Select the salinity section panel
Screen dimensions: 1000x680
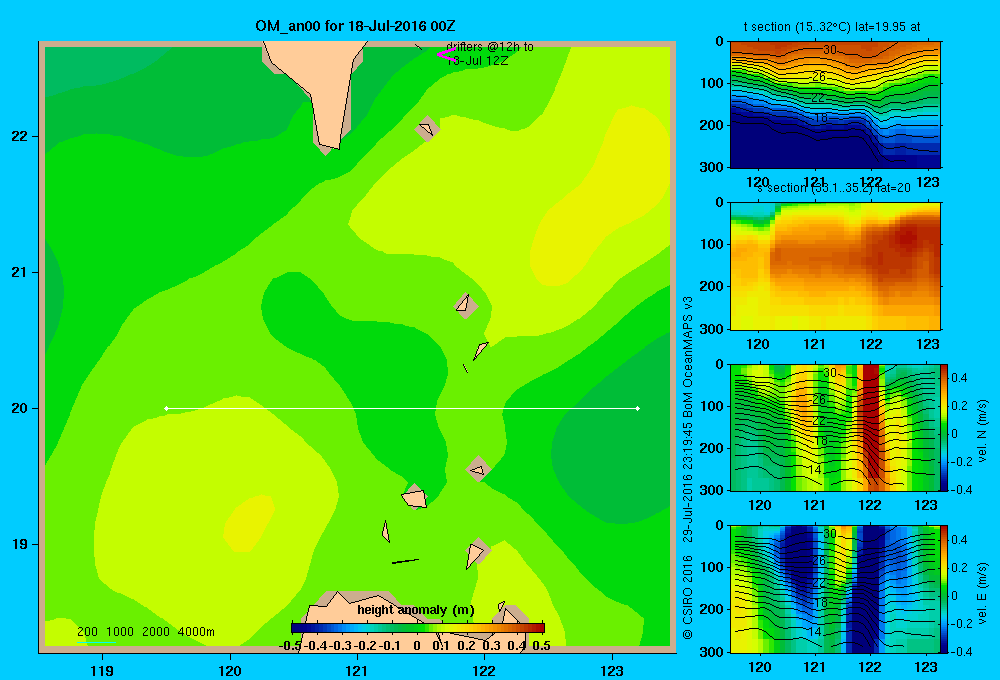[x=835, y=266]
